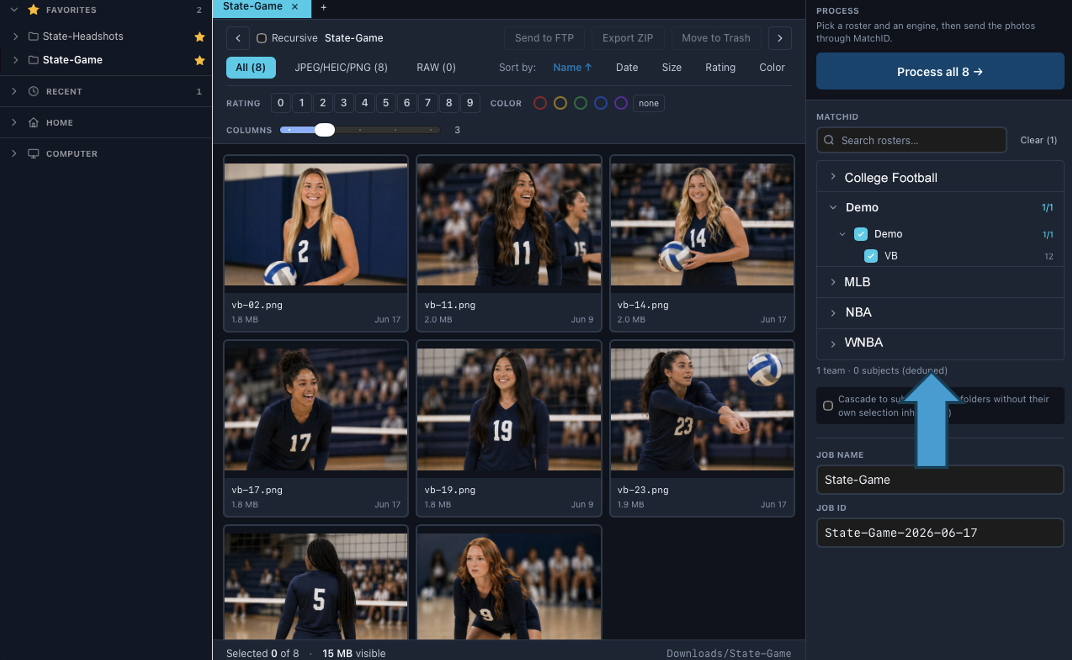Select the vb-17.png thumbnail
Image resolution: width=1072 pixels, height=660 pixels.
(316, 410)
